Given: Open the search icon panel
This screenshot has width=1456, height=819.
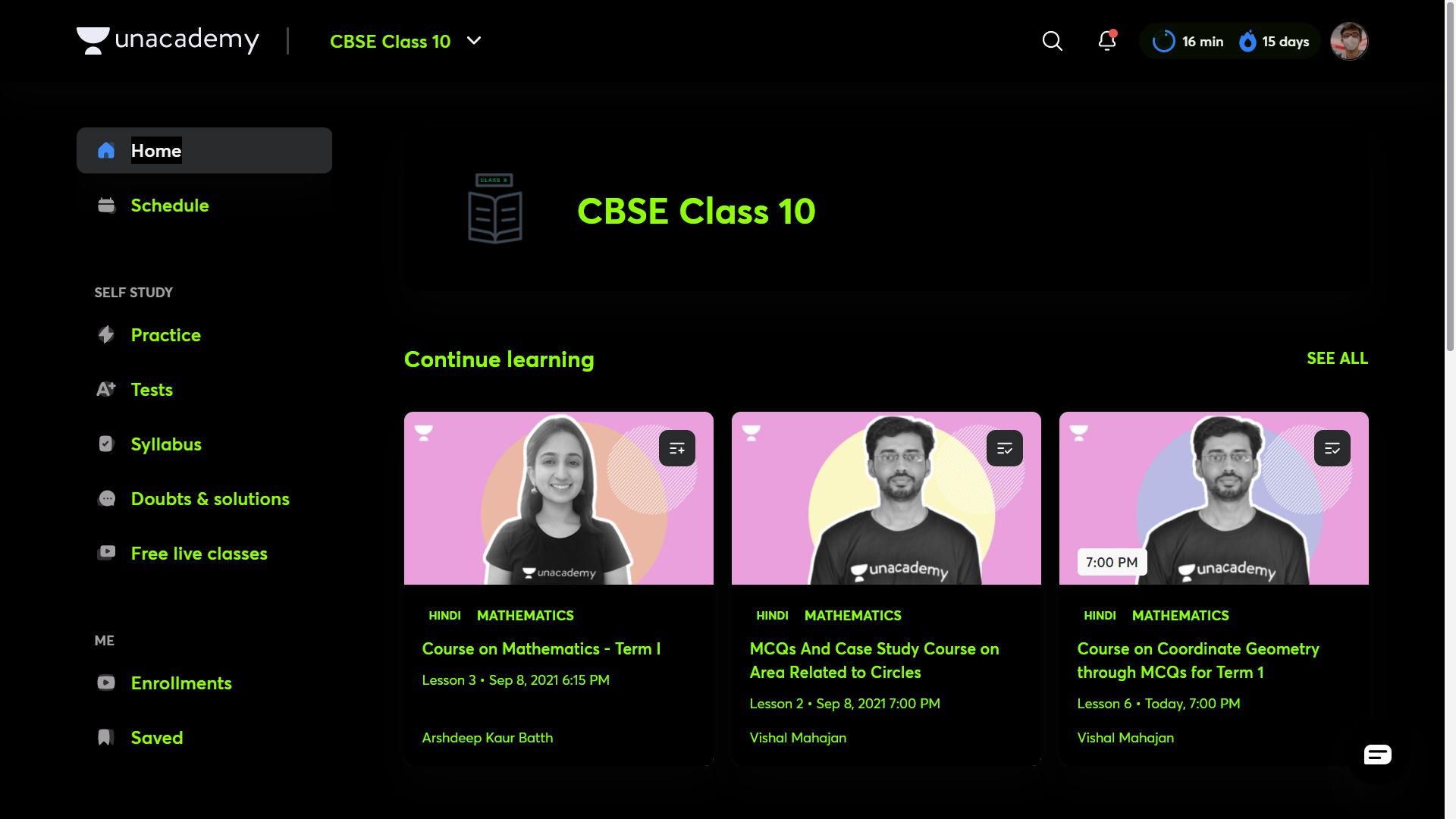Looking at the screenshot, I should (1052, 41).
